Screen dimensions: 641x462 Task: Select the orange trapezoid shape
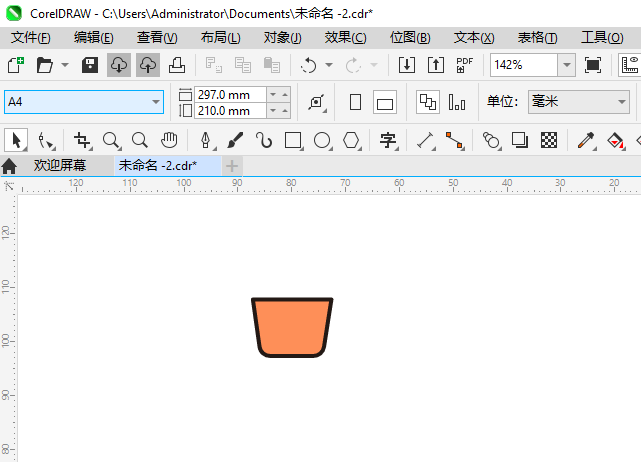[292, 327]
